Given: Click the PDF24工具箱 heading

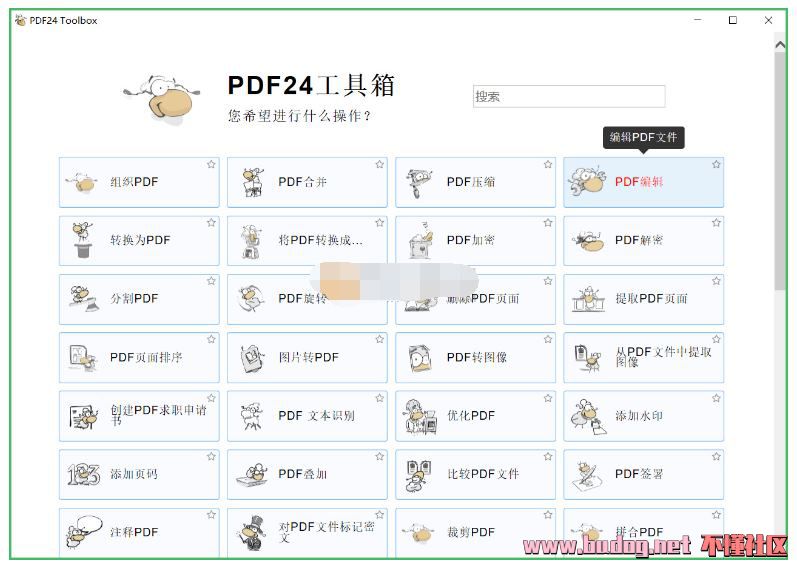Looking at the screenshot, I should 311,85.
